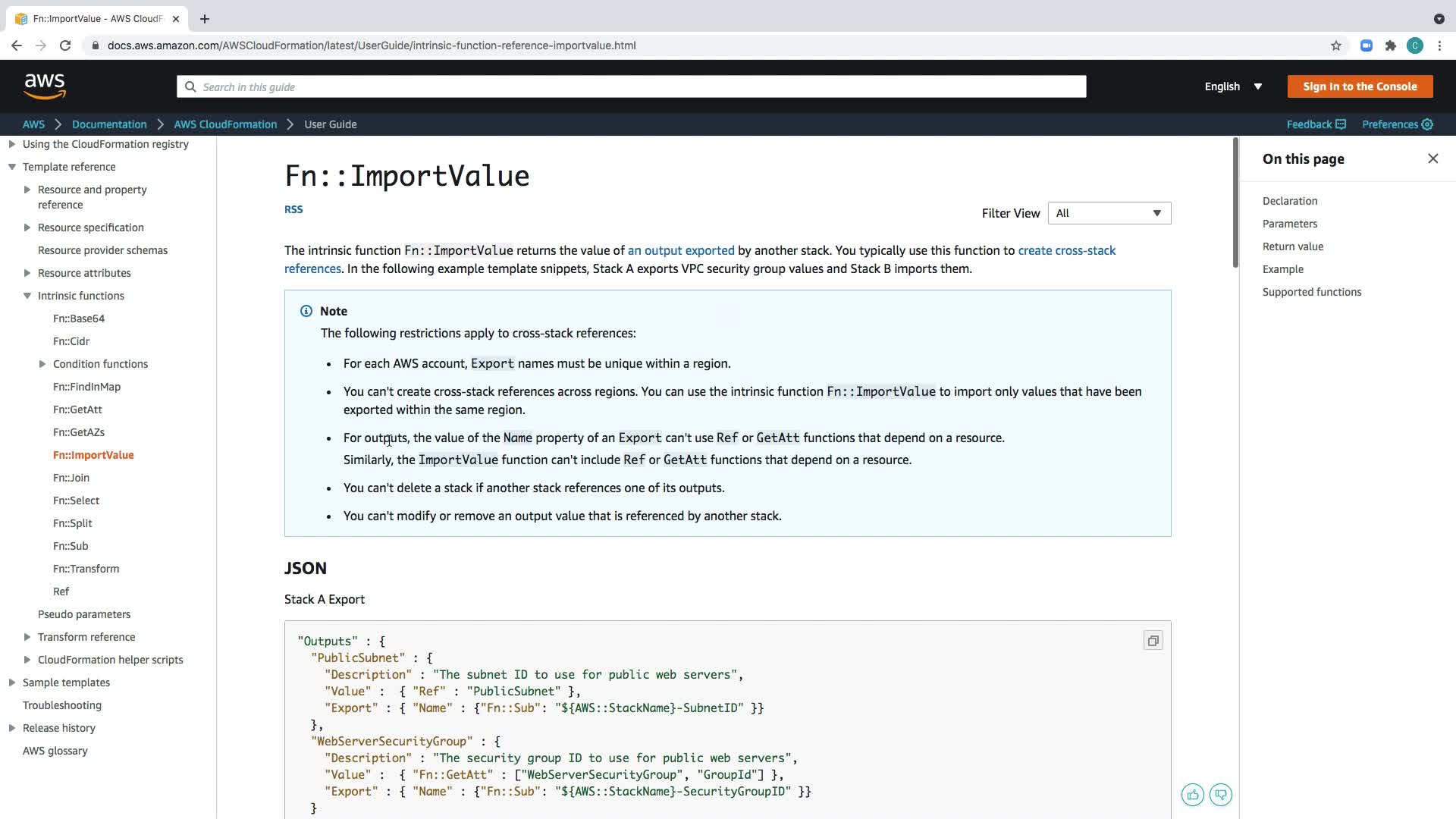Close the On this page panel
The image size is (1456, 819).
pos(1432,158)
